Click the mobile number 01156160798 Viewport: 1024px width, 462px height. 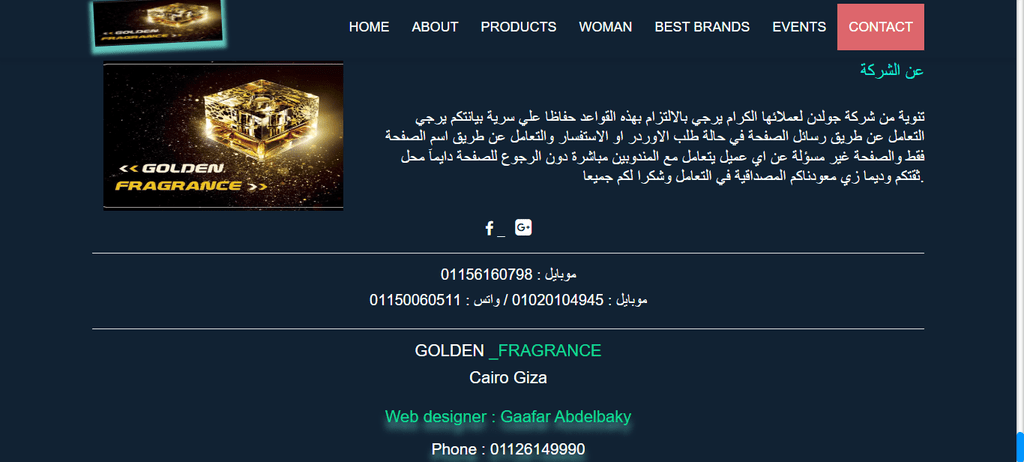487,274
